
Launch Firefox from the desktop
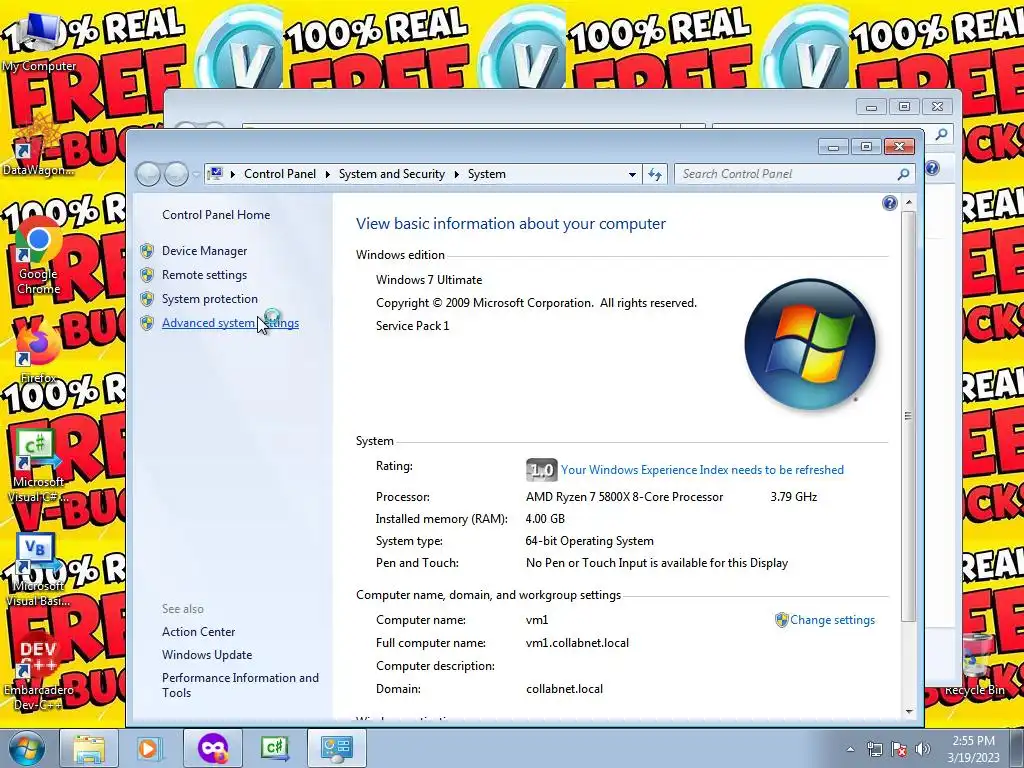[38, 353]
